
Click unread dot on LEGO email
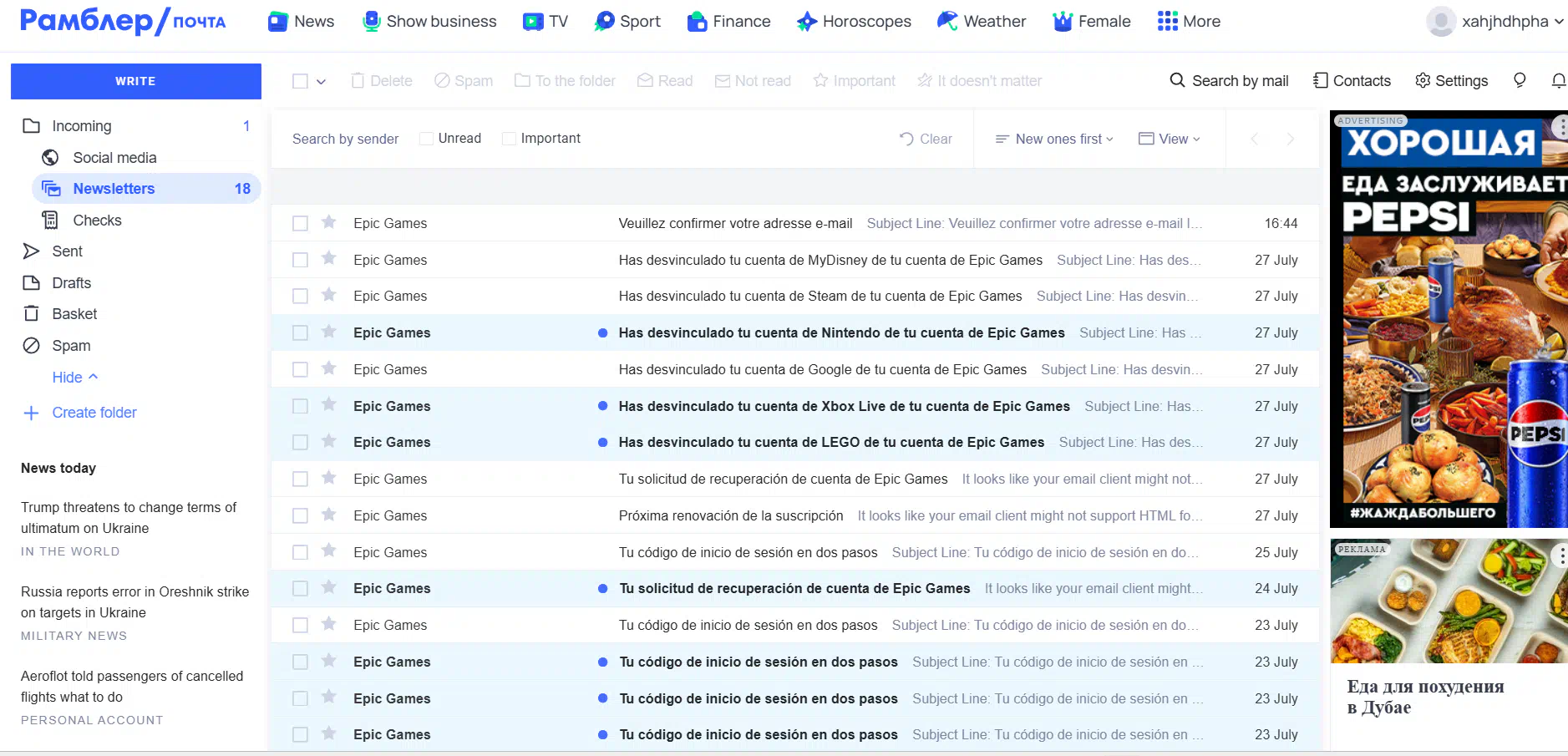pos(602,442)
